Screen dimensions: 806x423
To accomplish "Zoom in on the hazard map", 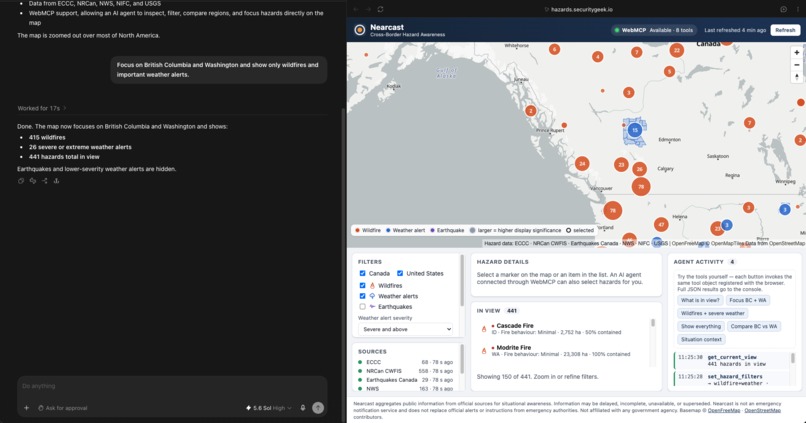I will click(796, 52).
